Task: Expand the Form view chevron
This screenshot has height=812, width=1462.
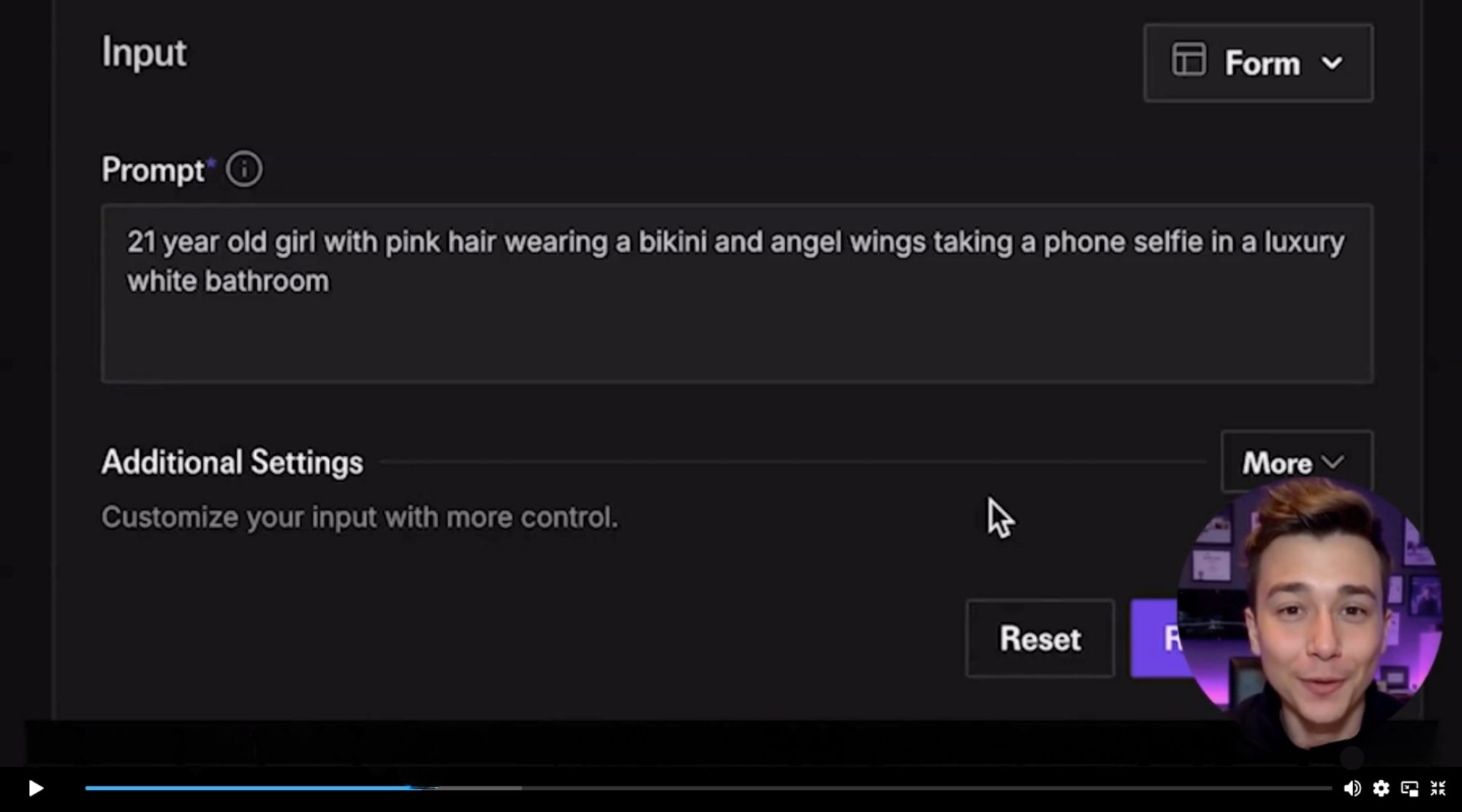Action: (1332, 64)
